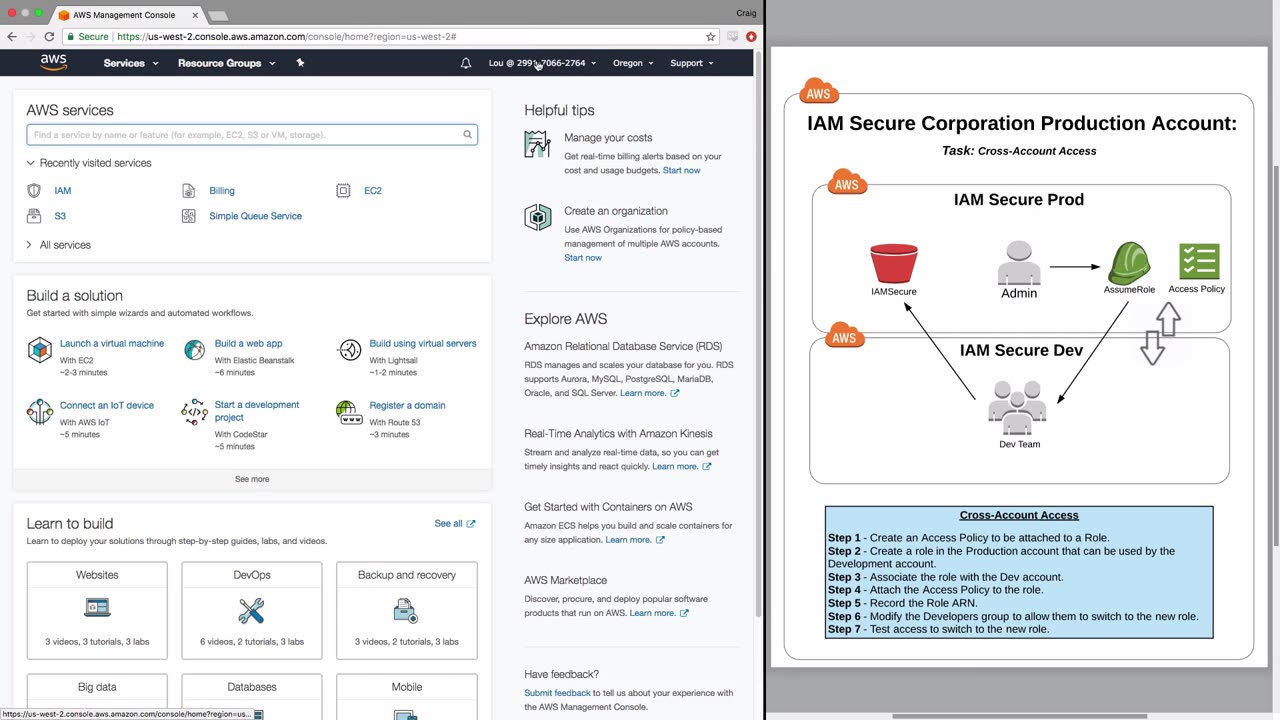Screen dimensions: 1280x720
Task: Expand See more solutions
Action: [x=252, y=479]
